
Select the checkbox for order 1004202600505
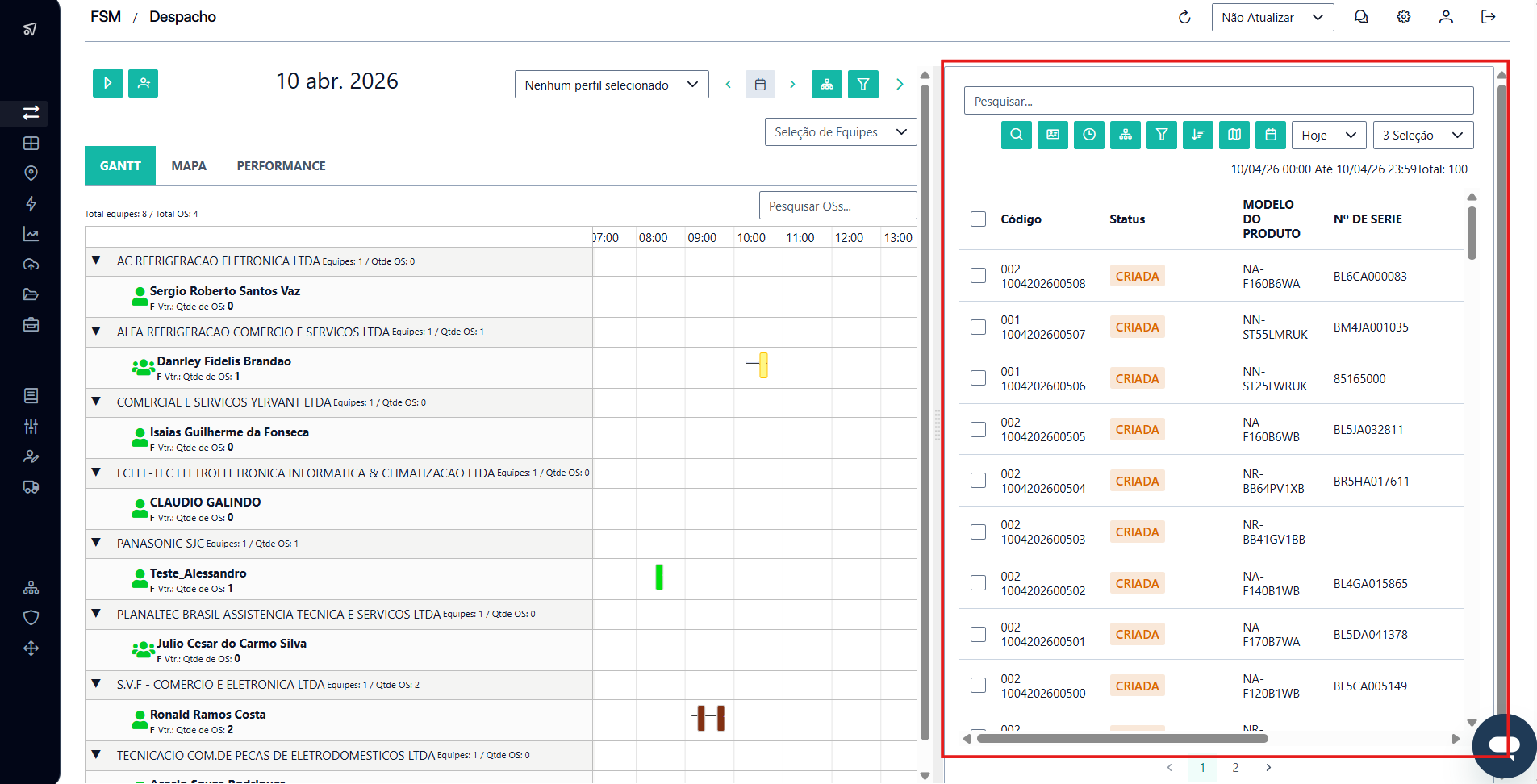(x=978, y=429)
